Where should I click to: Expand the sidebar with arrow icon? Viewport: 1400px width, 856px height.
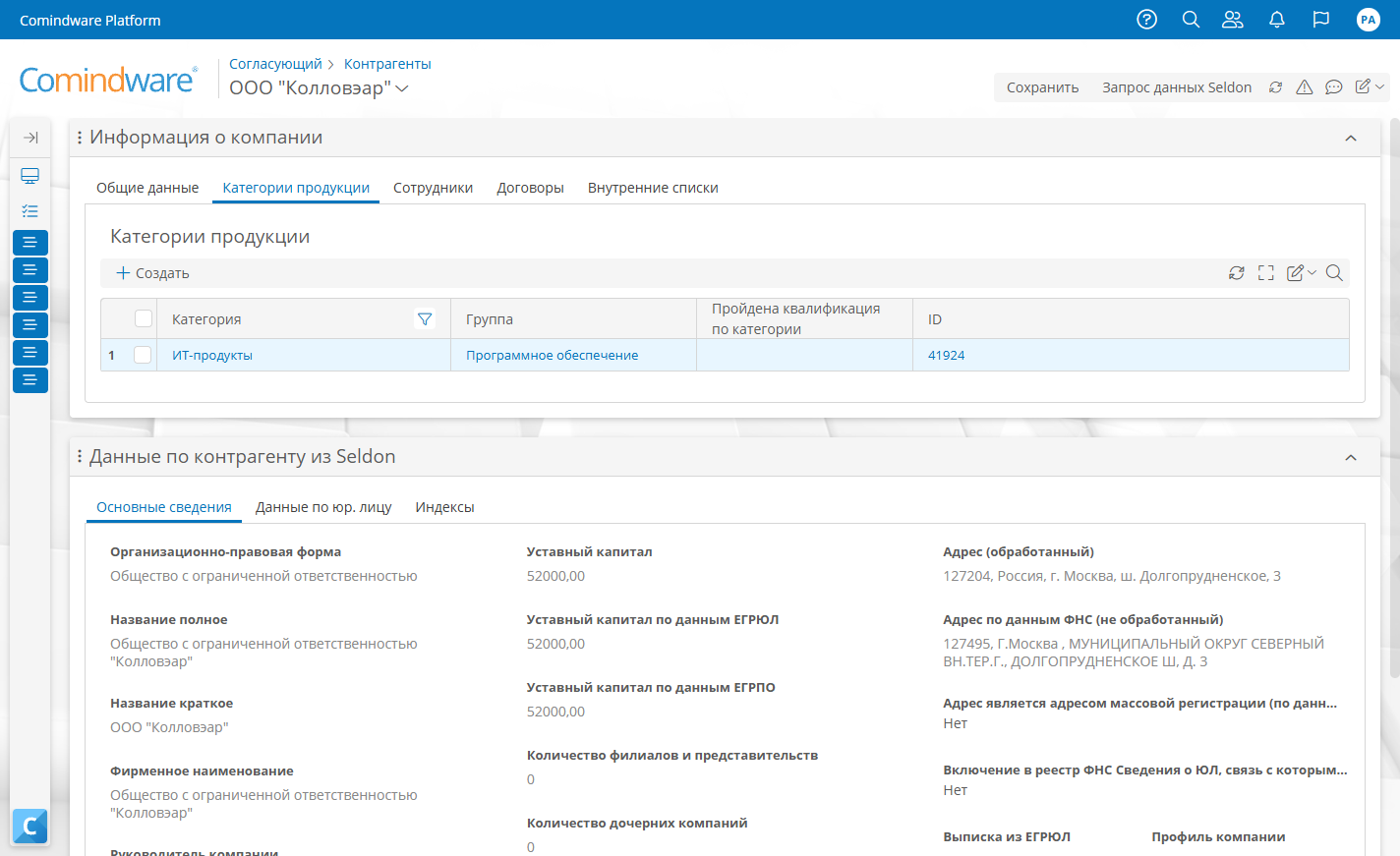coord(30,138)
